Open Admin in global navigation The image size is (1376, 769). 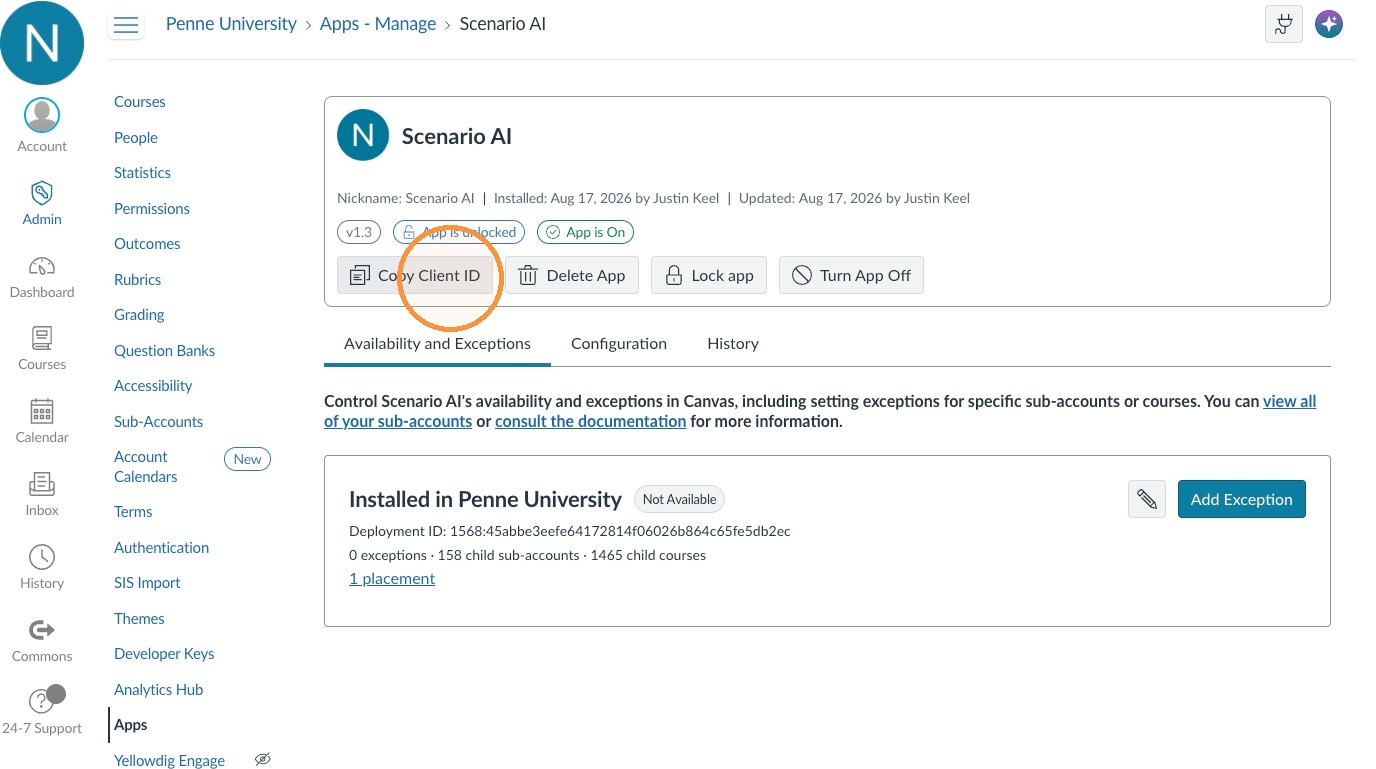coord(42,203)
